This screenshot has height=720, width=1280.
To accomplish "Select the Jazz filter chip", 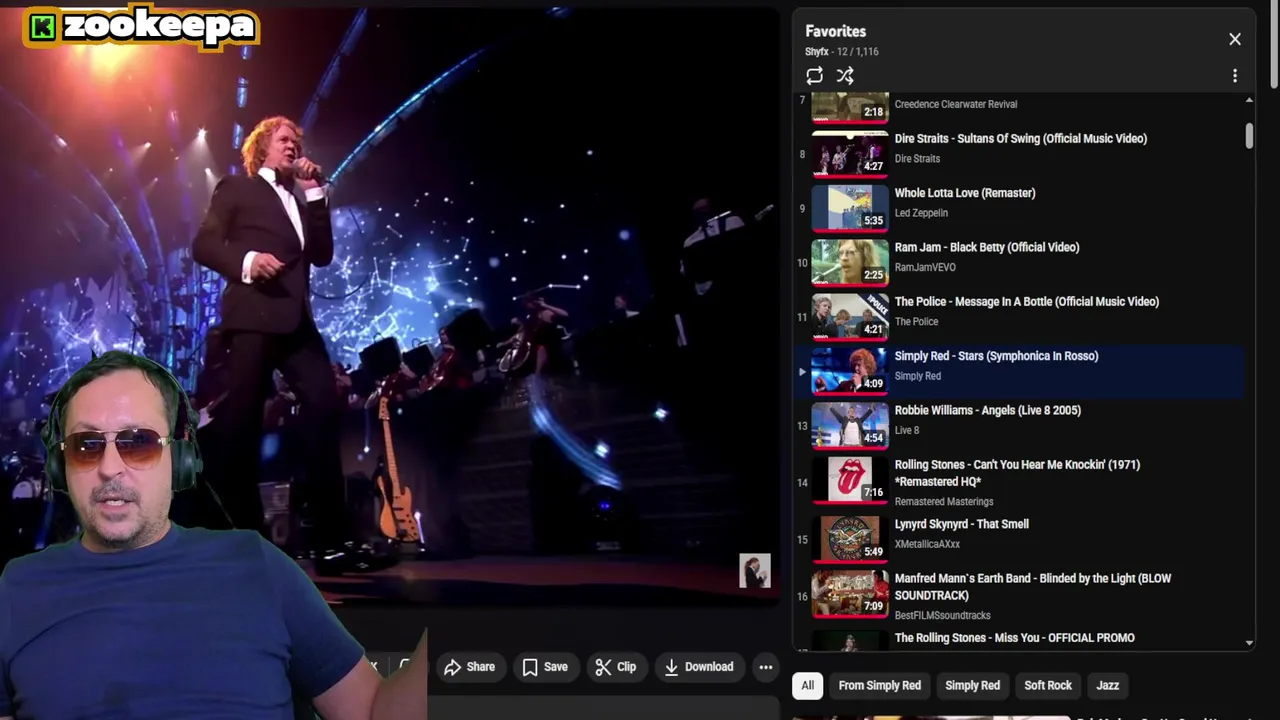I will point(1107,685).
